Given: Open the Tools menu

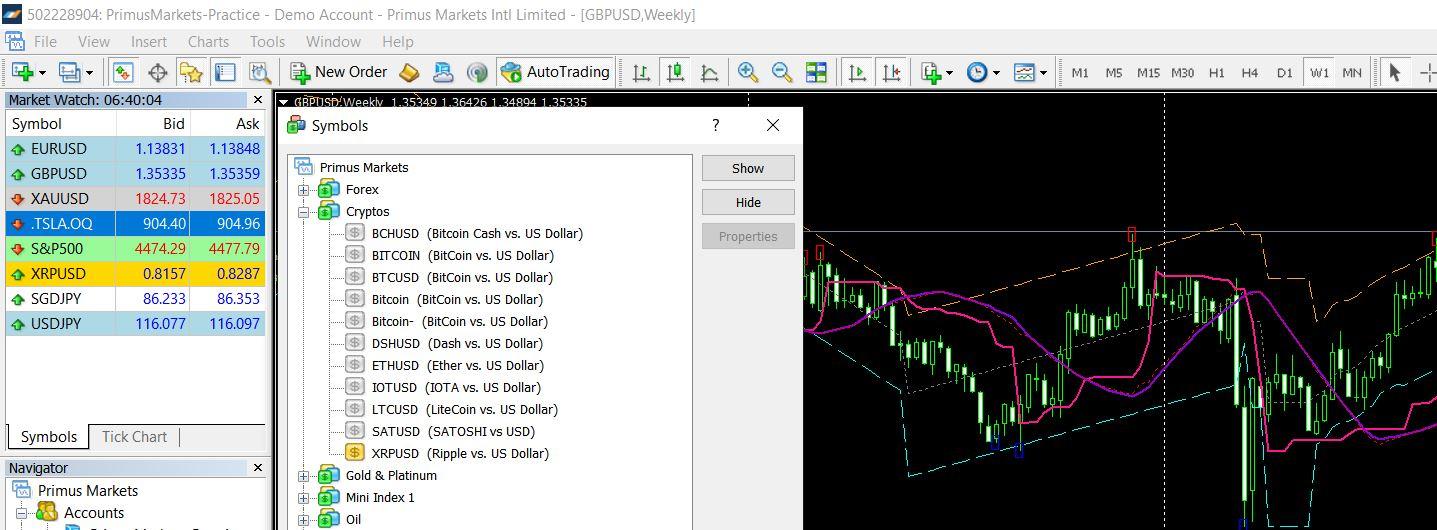Looking at the screenshot, I should 267,41.
